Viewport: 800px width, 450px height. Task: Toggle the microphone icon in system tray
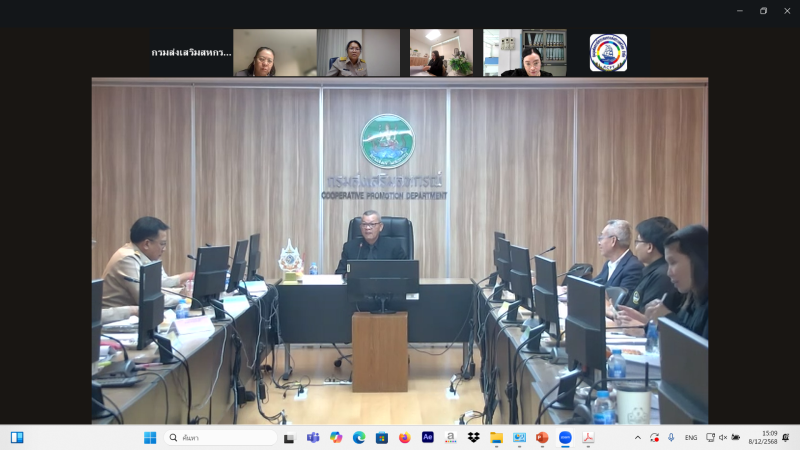(670, 437)
